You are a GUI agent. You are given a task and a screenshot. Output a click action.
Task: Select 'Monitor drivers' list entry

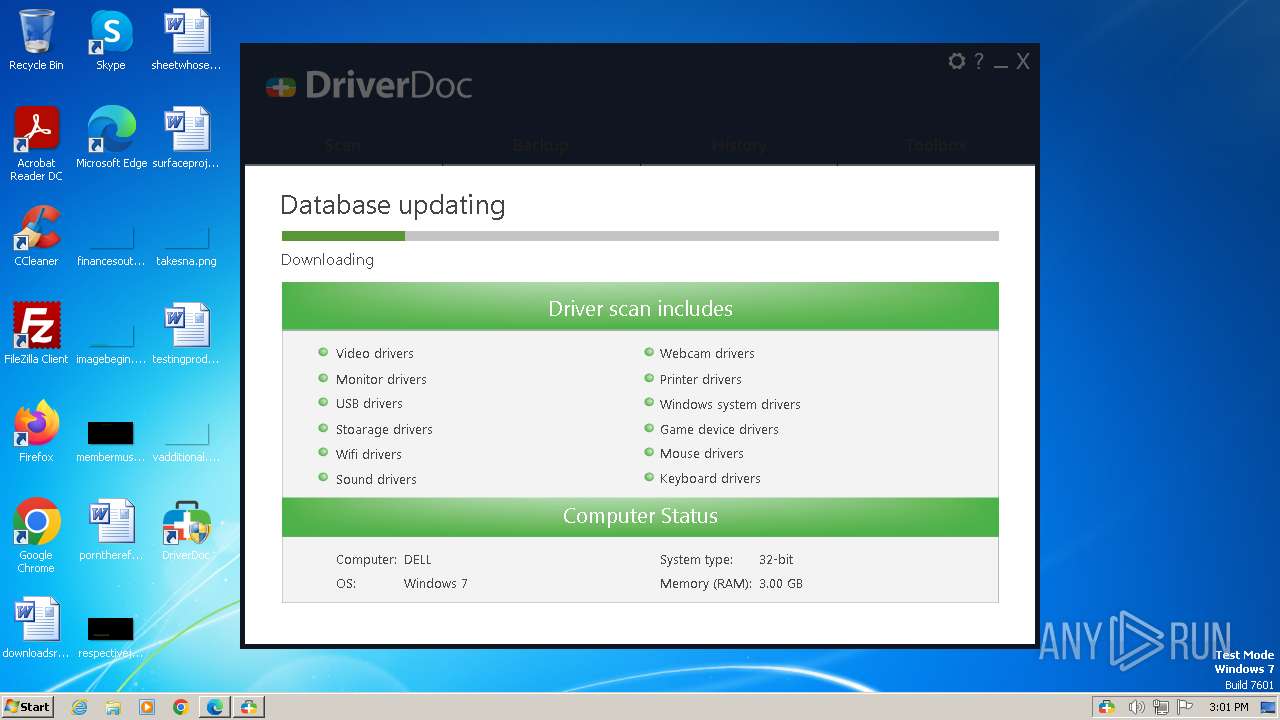coord(381,379)
